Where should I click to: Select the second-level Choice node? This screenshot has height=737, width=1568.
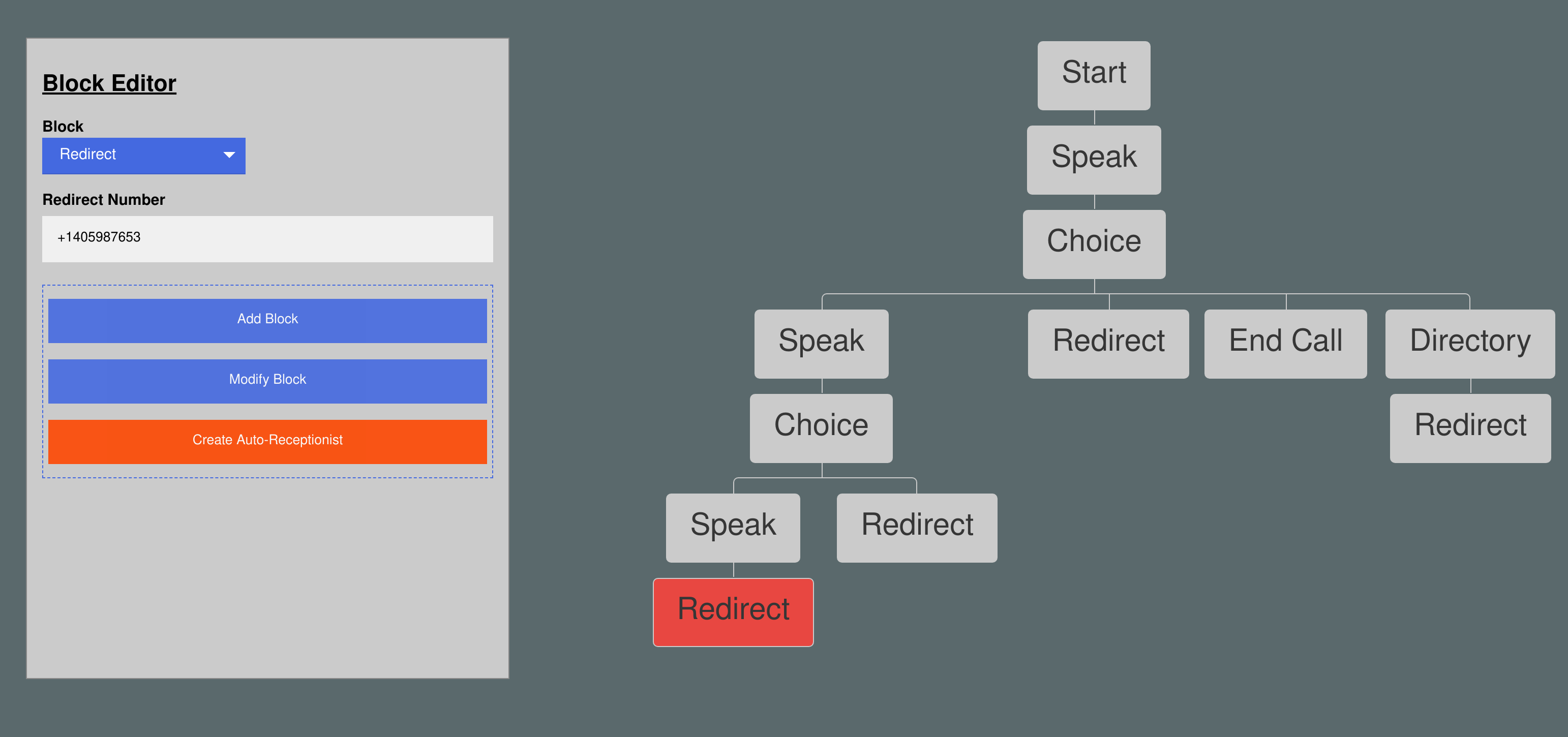[821, 427]
